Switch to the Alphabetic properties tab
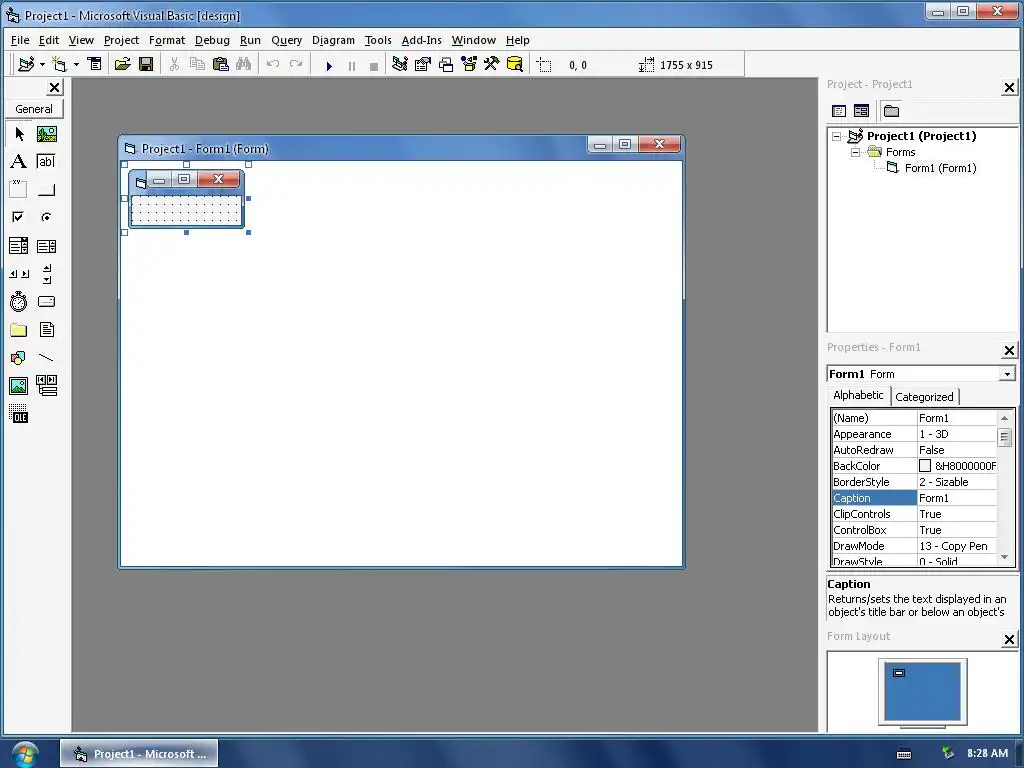The width and height of the screenshot is (1024, 768). point(858,395)
